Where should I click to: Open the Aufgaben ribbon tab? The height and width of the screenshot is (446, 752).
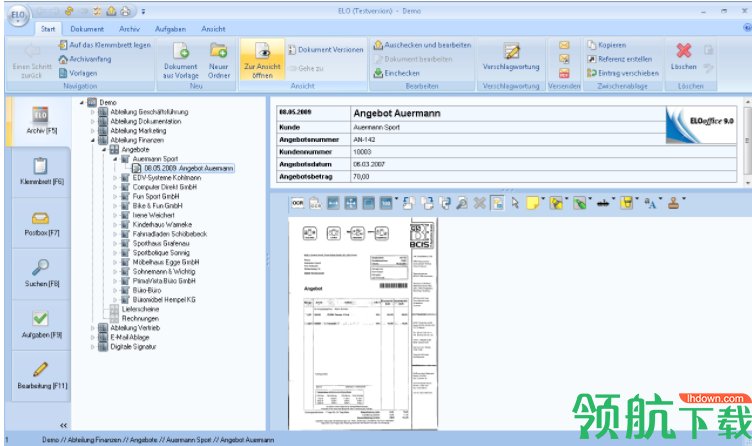coord(170,29)
